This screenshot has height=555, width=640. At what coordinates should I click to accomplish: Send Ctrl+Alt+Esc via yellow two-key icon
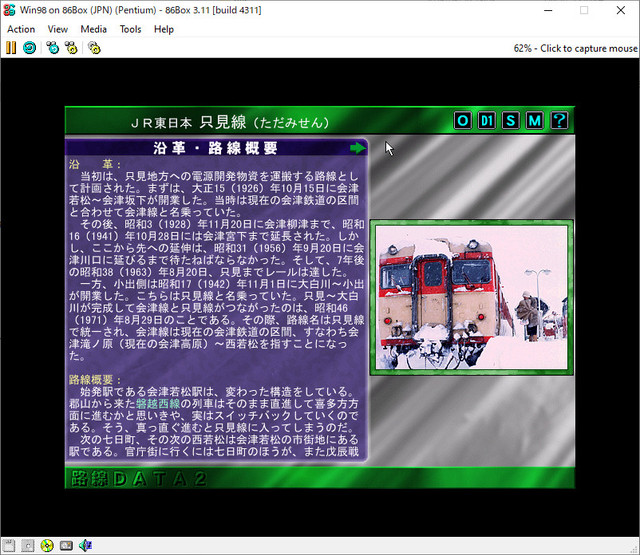(71, 48)
